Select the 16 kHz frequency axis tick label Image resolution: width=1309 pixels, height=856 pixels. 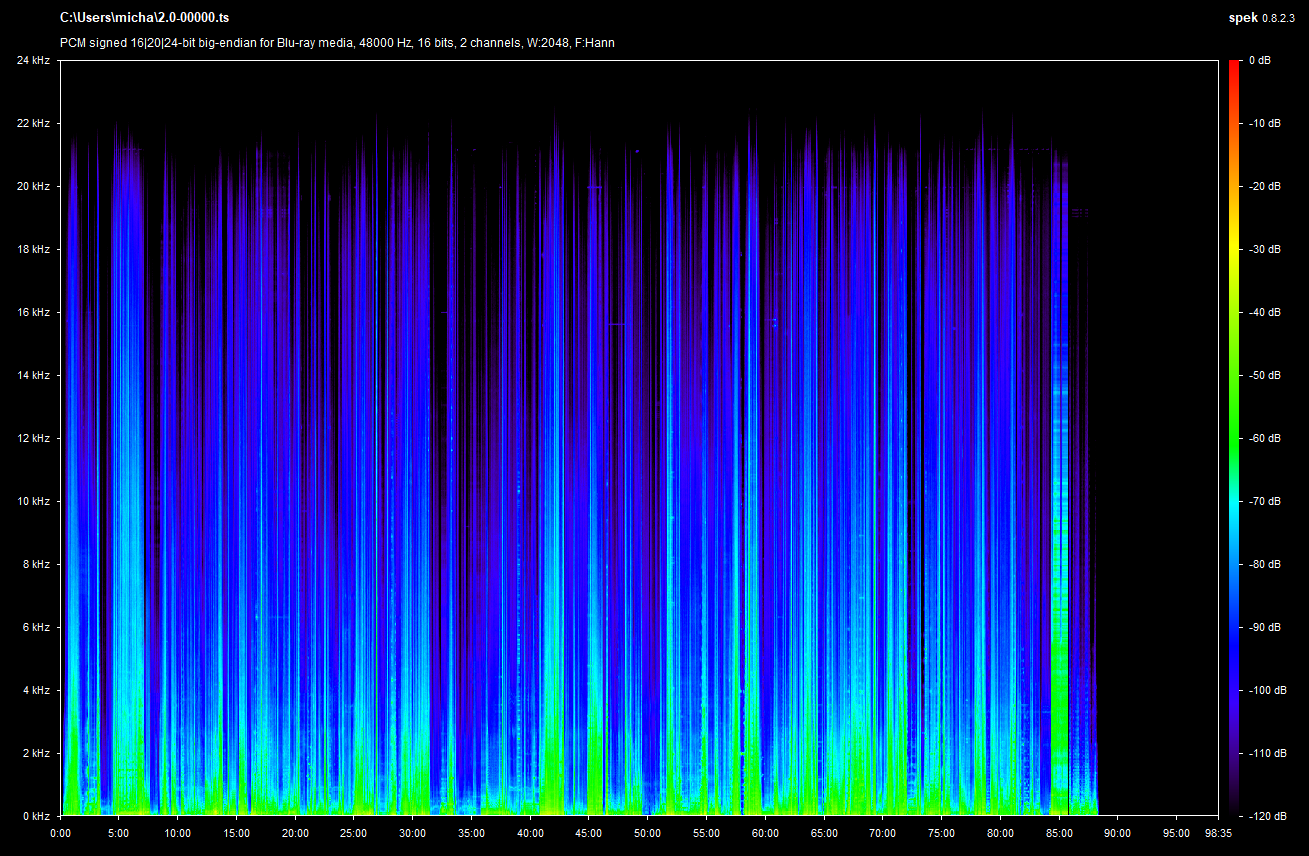34,312
